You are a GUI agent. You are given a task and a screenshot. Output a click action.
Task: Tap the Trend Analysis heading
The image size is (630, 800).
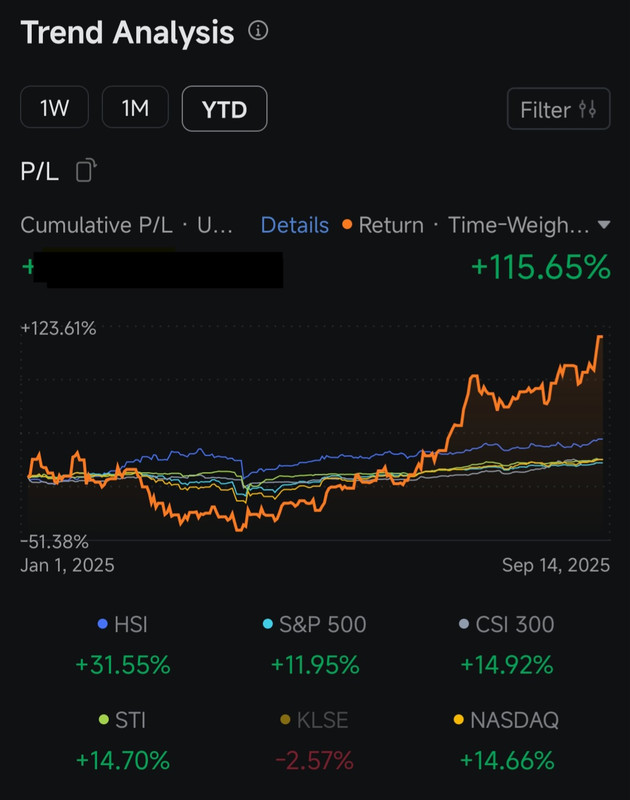pyautogui.click(x=127, y=33)
